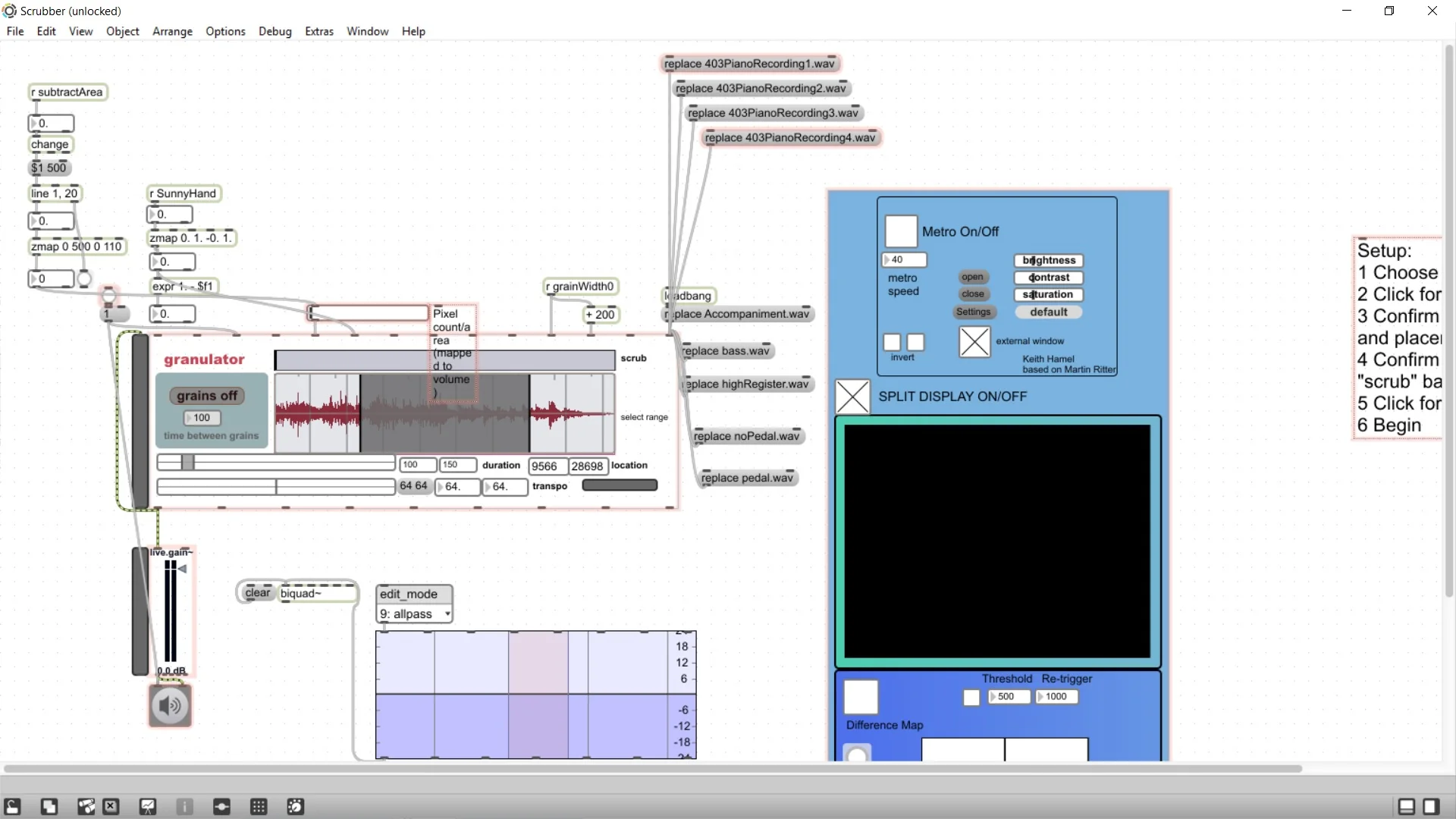Click the X icon in bottom toolbar
This screenshot has width=1456, height=819.
111,807
